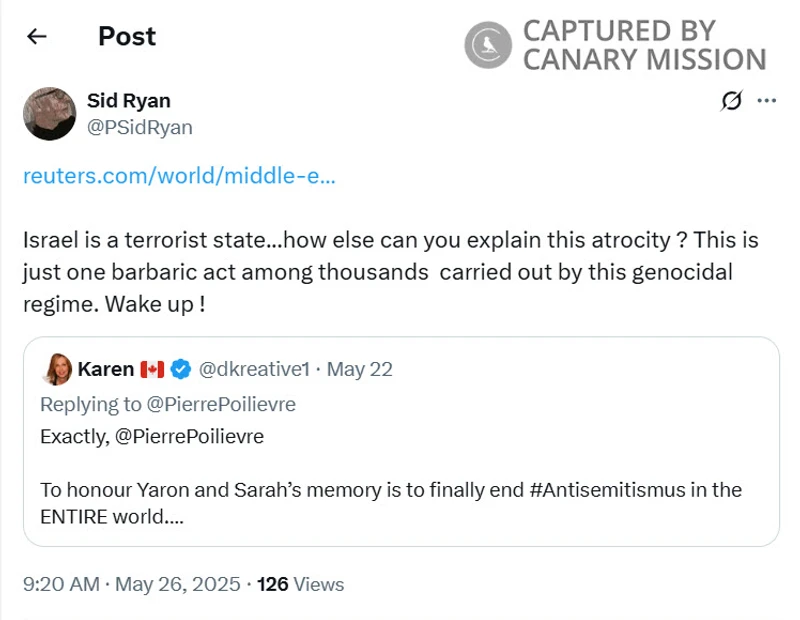Open the three-dot more options menu
The image size is (800, 620).
click(767, 100)
